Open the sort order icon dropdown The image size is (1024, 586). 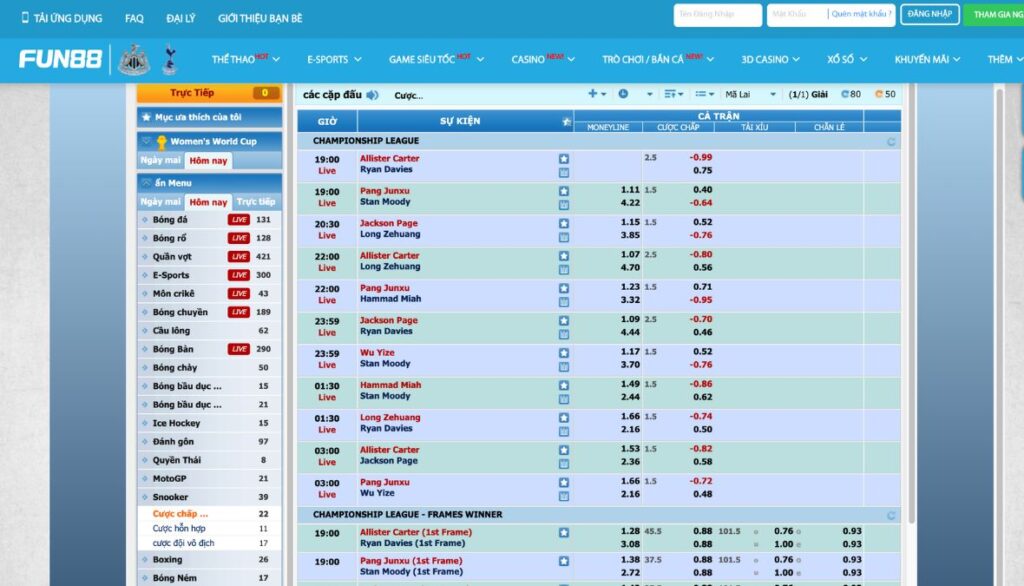tap(673, 94)
